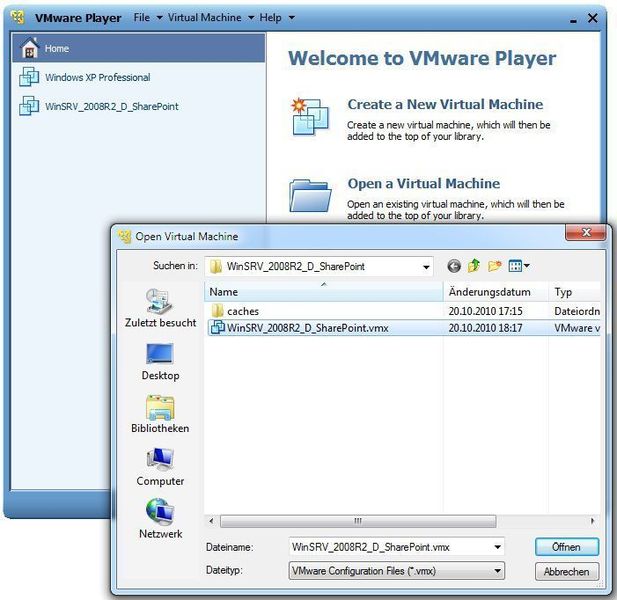Open Computer in dialog places bar
The height and width of the screenshot is (600, 617).
[160, 467]
